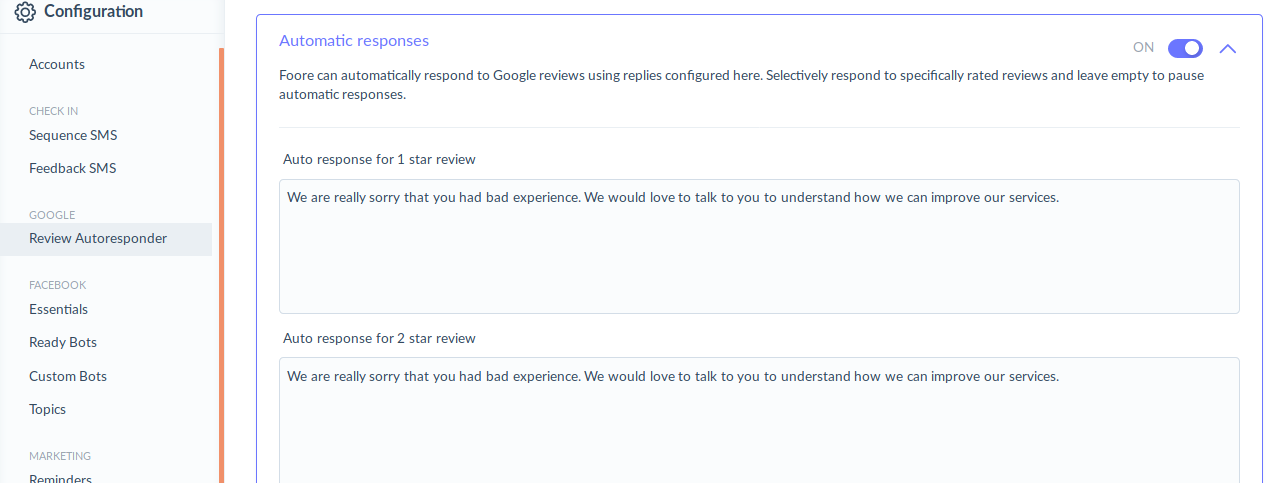Navigate to Ready Bots
1275x483 pixels.
pyautogui.click(x=62, y=342)
